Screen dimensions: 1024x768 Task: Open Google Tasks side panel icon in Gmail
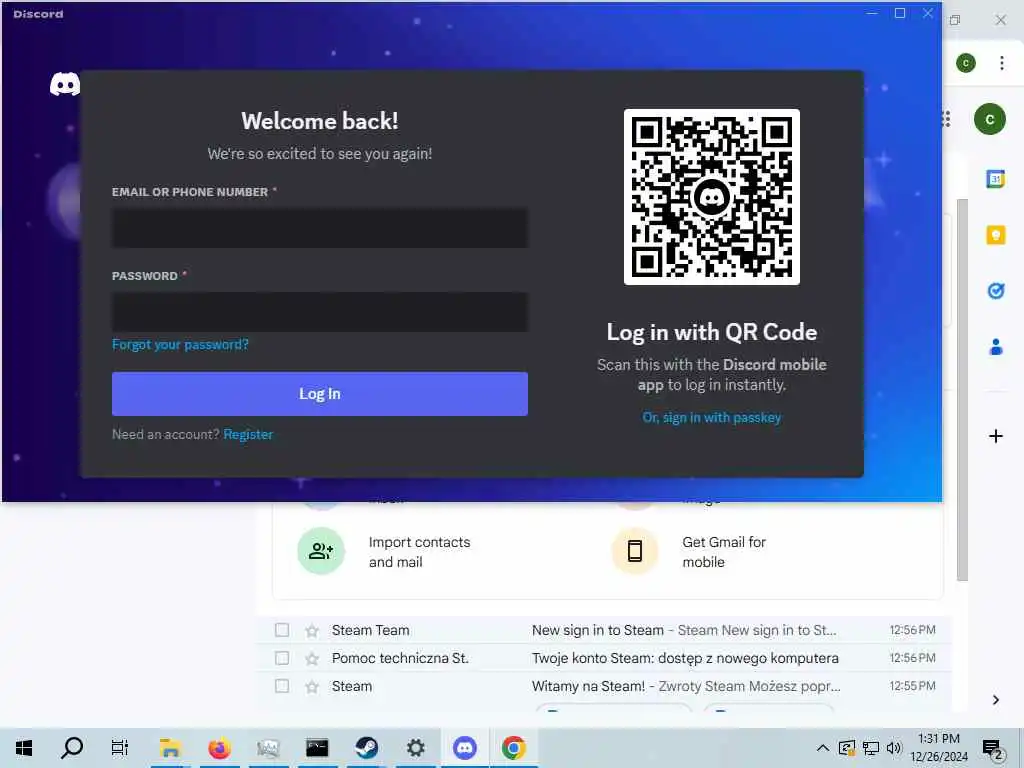coord(995,291)
